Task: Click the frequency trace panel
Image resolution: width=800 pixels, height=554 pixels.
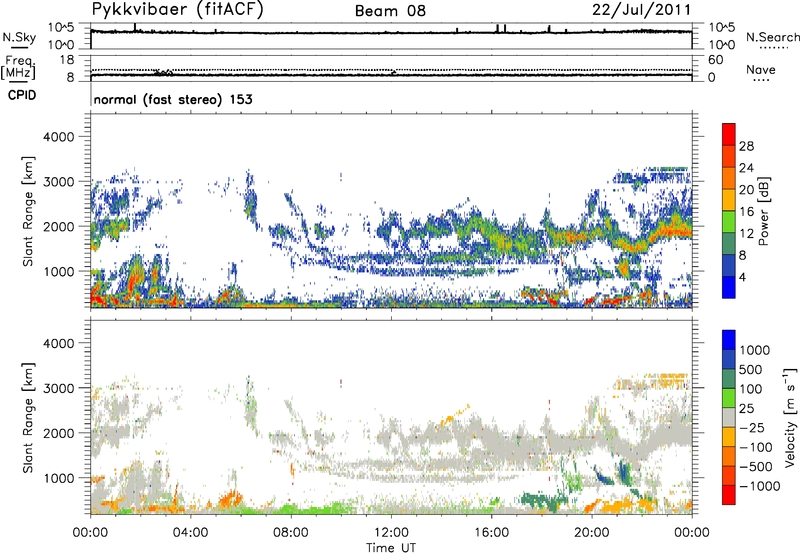Action: tap(391, 68)
